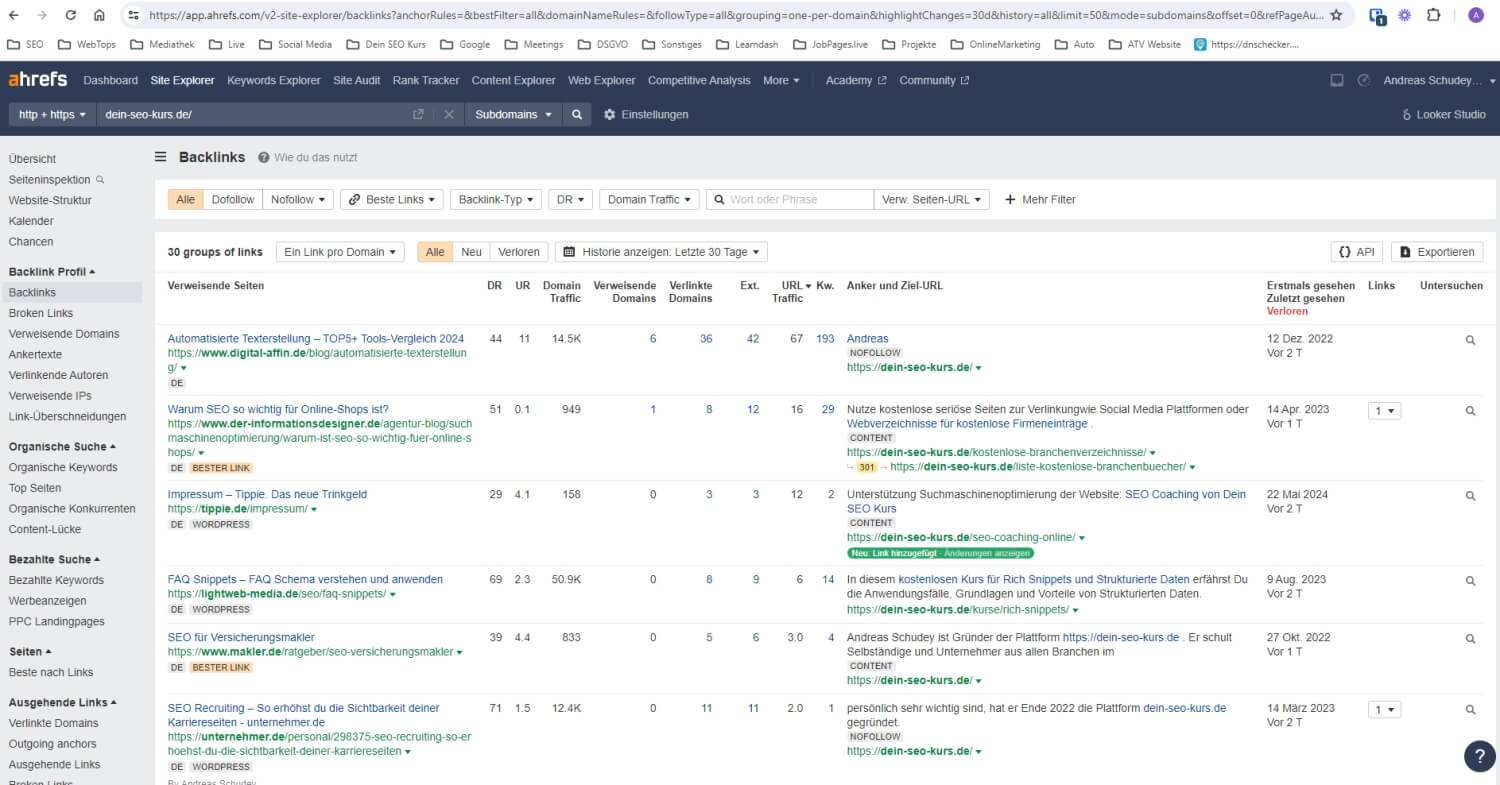
Task: Open the 'Wie du das nutzt' help icon
Action: pyautogui.click(x=264, y=158)
